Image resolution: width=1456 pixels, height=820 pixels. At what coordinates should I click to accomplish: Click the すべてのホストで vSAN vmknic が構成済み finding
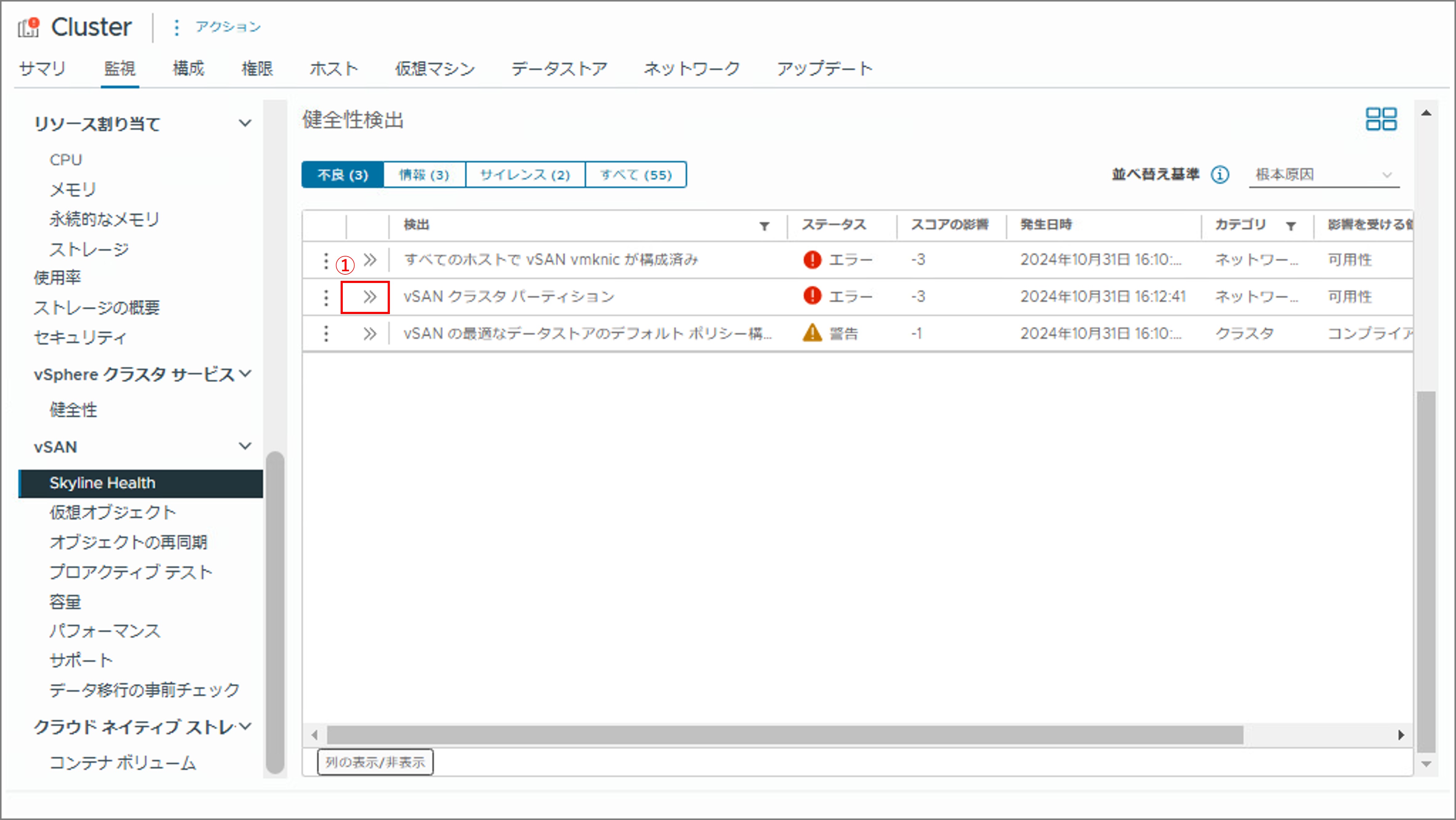[551, 260]
